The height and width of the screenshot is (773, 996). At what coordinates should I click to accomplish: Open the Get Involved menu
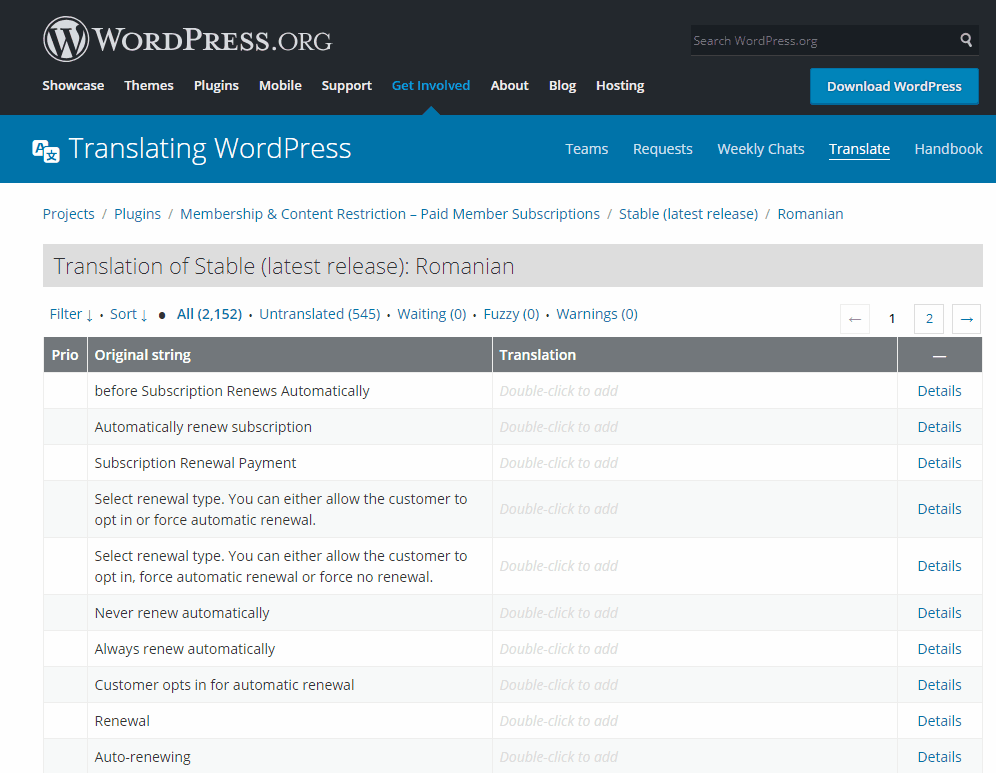[431, 85]
